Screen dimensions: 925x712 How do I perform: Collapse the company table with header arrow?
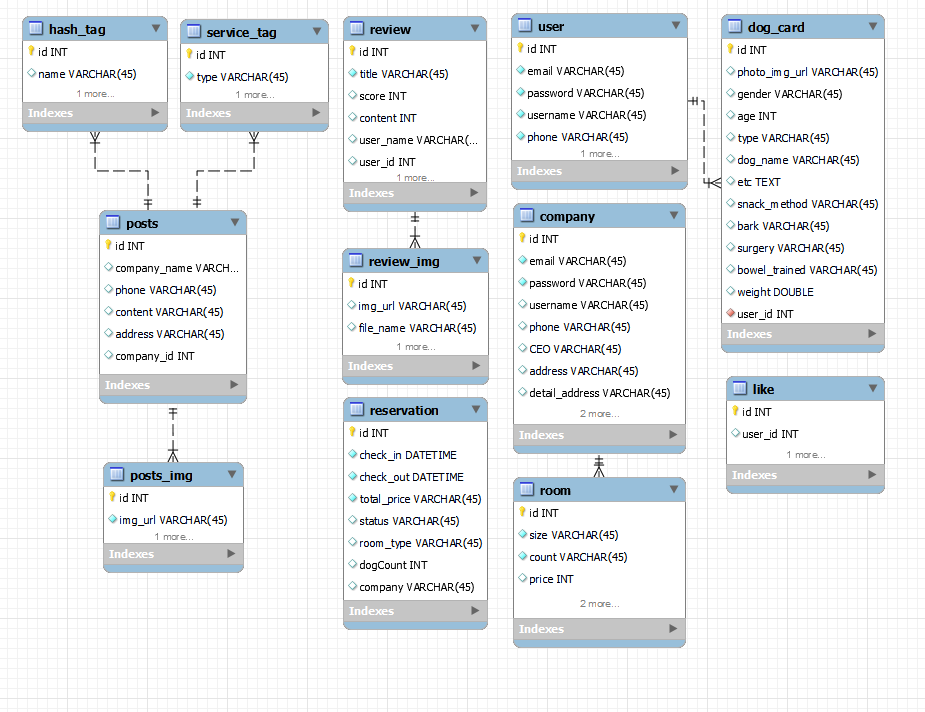pyautogui.click(x=674, y=215)
